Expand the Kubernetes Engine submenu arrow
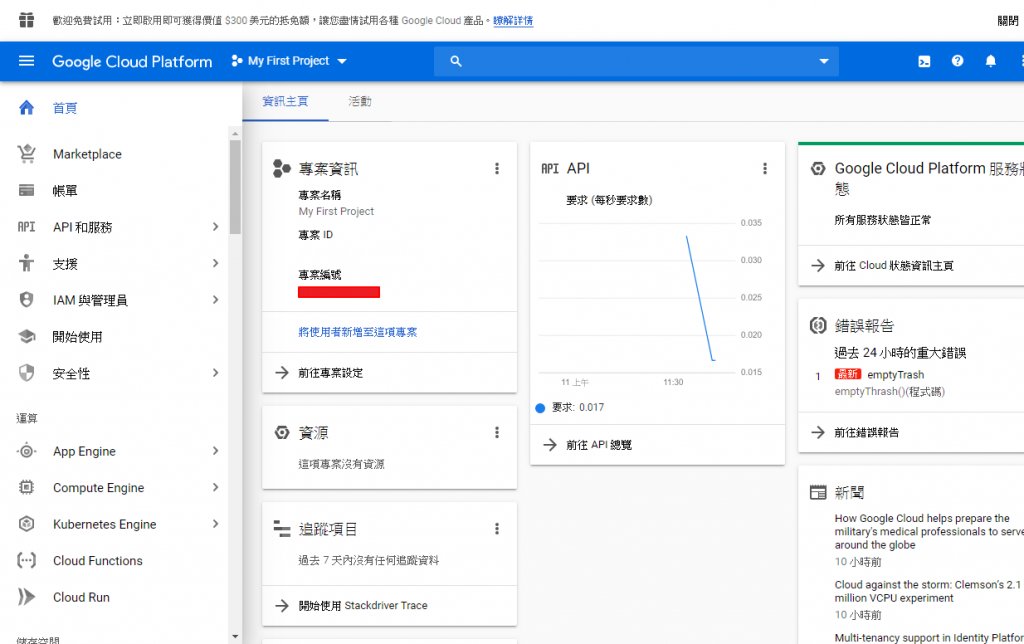 pyautogui.click(x=216, y=524)
